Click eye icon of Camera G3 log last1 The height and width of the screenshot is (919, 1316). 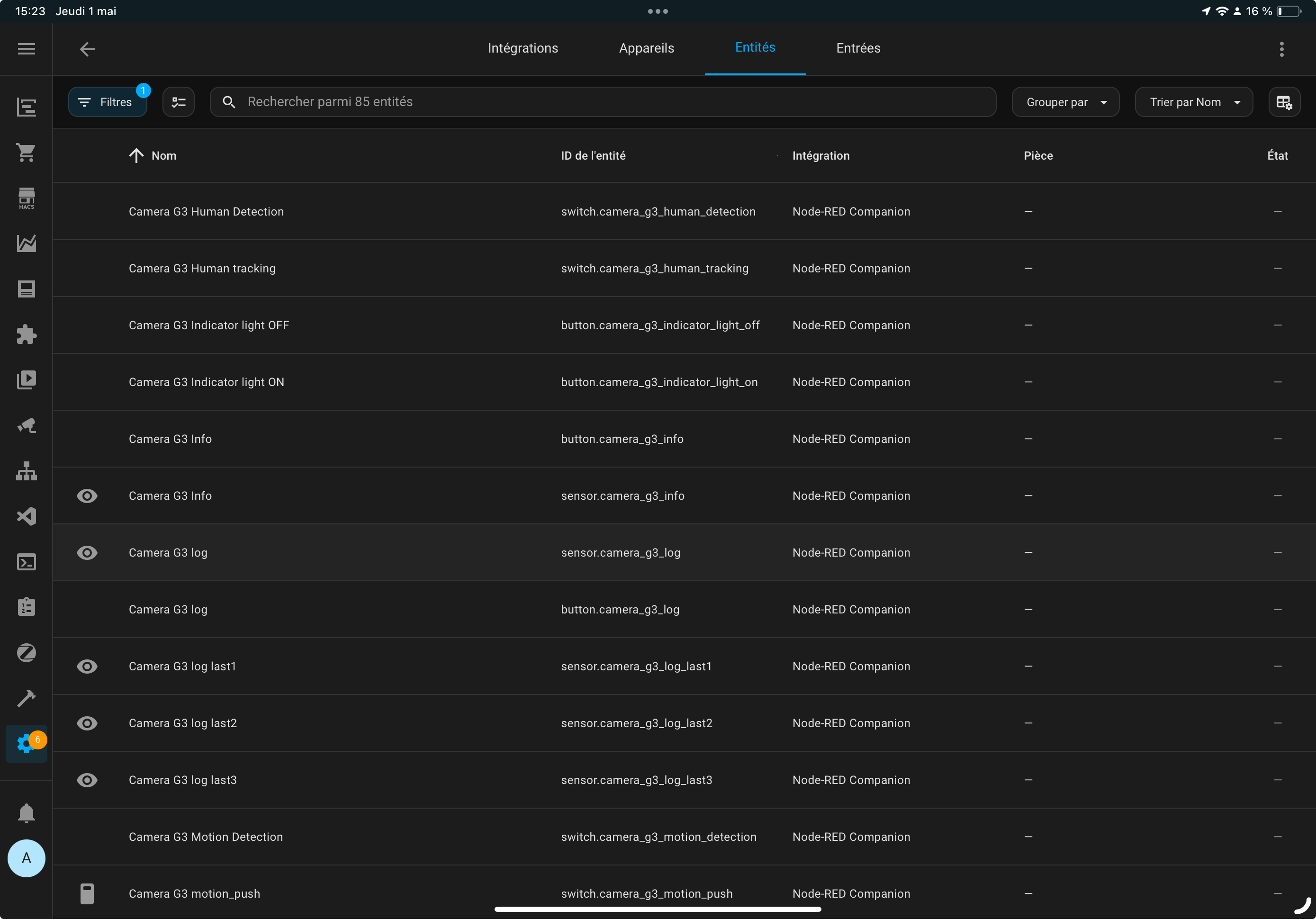point(87,666)
